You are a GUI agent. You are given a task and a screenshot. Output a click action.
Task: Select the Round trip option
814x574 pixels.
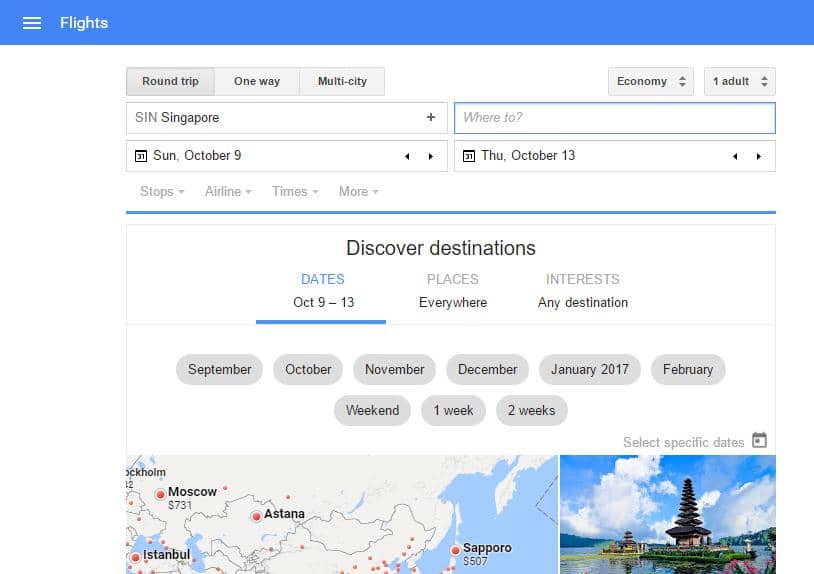tap(170, 81)
